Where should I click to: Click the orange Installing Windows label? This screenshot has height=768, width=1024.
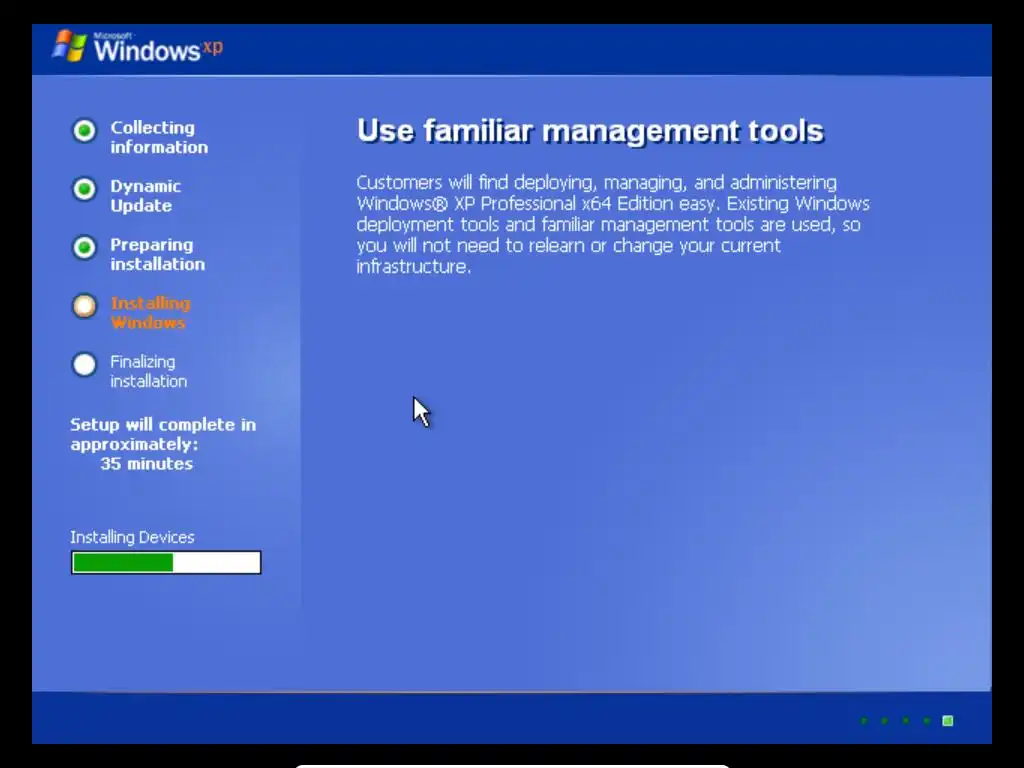150,313
